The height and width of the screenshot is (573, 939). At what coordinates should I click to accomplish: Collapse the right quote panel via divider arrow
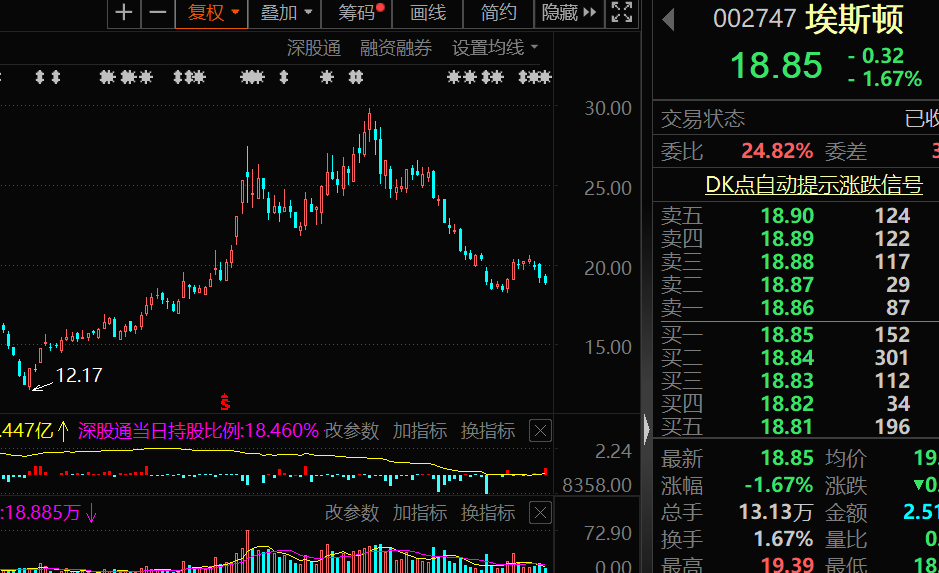coord(646,430)
